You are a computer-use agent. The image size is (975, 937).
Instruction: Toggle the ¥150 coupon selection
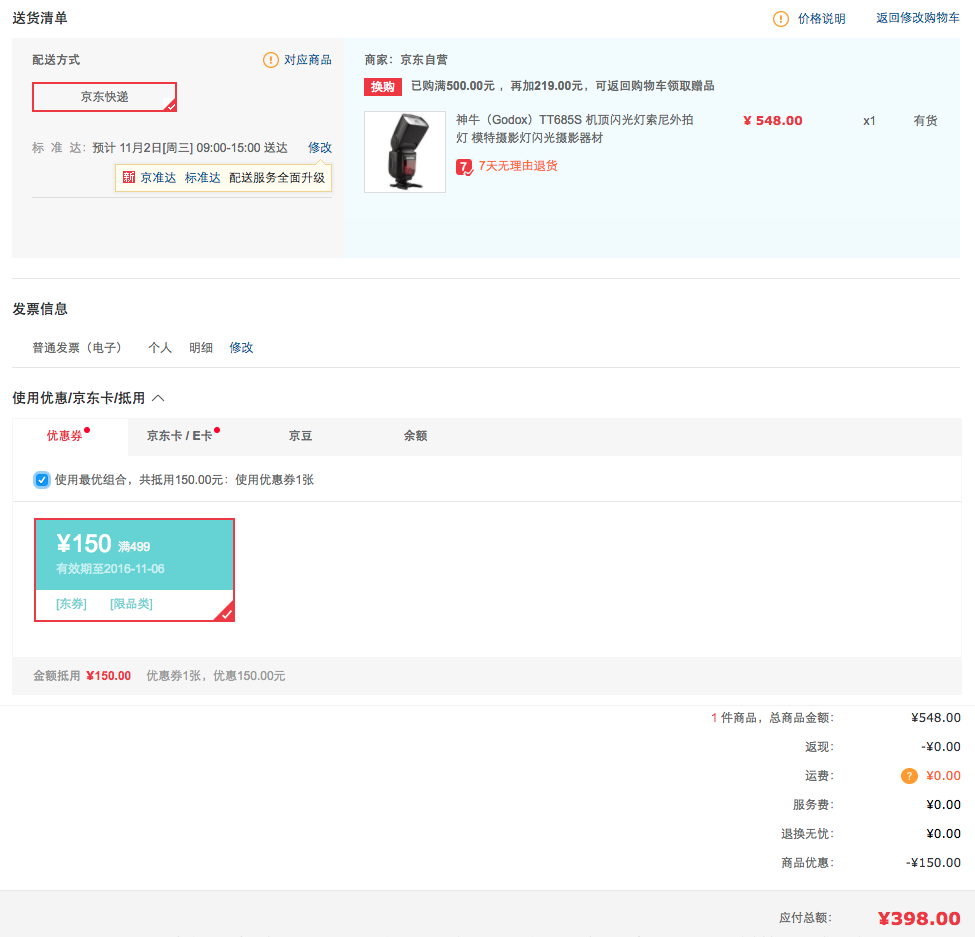click(x=134, y=570)
